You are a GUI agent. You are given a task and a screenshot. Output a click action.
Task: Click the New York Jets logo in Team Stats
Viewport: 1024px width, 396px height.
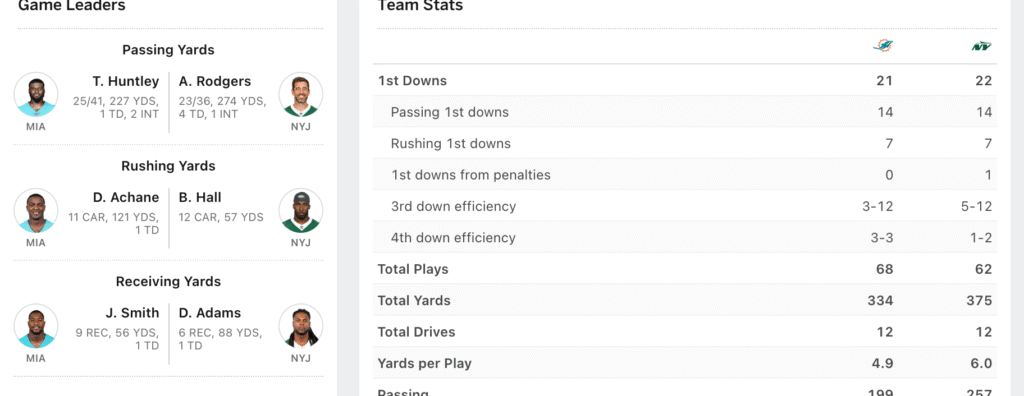(982, 46)
